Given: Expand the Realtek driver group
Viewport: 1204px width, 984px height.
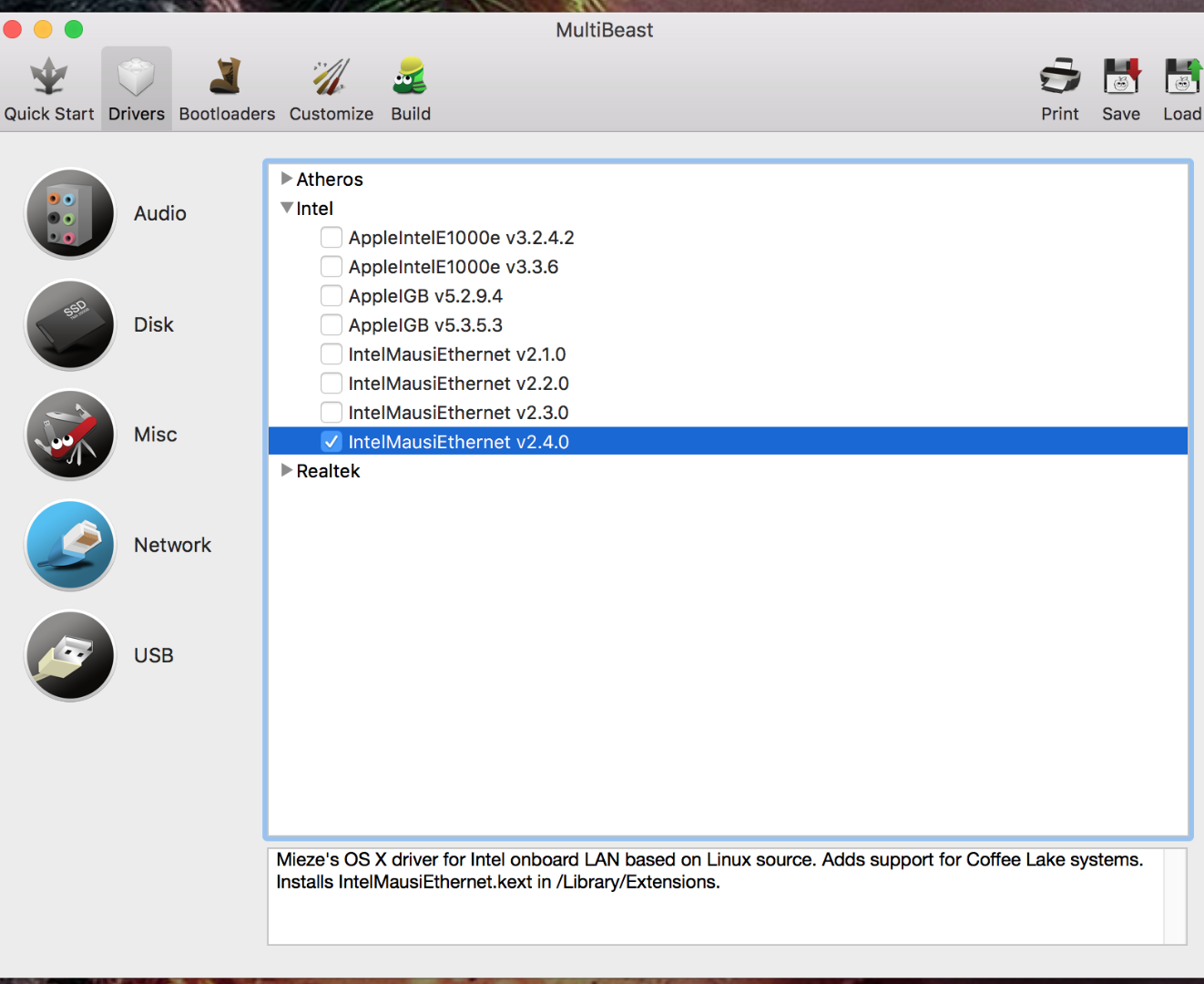Looking at the screenshot, I should [x=287, y=470].
